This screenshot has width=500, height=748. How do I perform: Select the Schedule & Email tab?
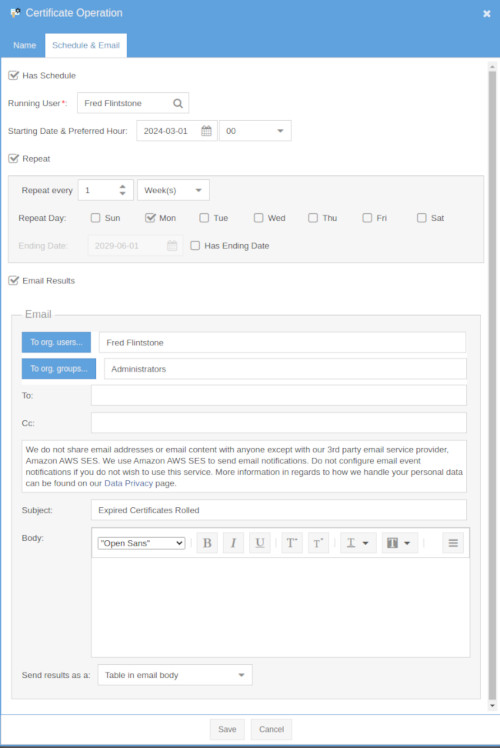[x=86, y=45]
